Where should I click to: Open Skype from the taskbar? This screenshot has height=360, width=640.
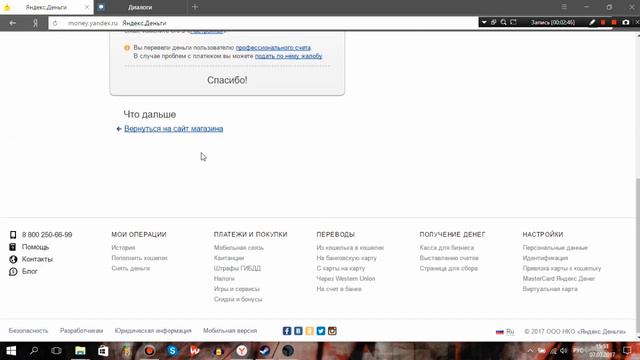point(172,351)
